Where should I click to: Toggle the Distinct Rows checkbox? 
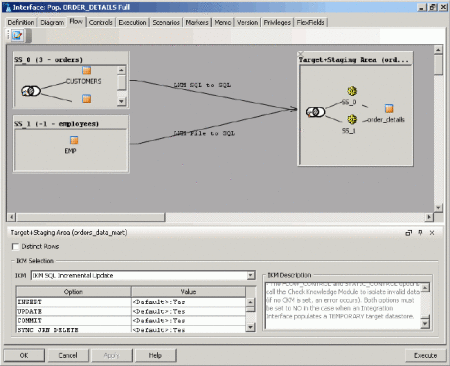point(15,247)
